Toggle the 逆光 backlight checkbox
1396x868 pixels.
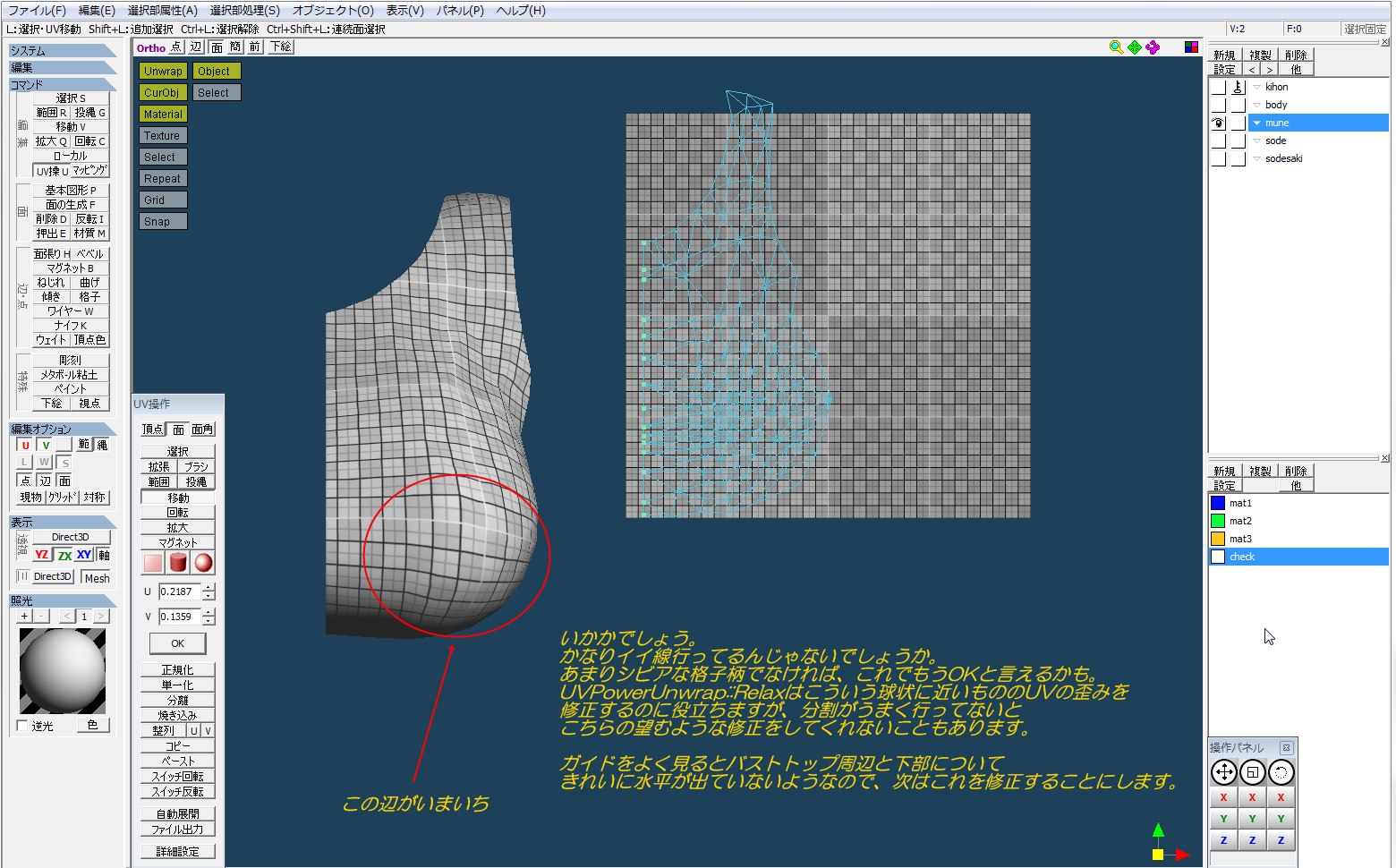pyautogui.click(x=22, y=726)
